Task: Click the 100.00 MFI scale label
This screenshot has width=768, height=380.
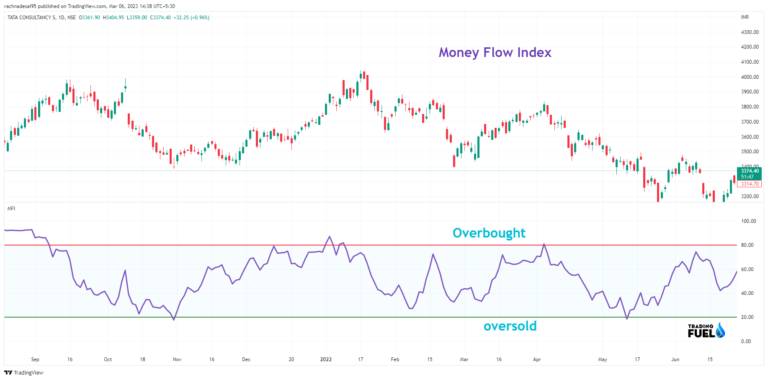Action: pyautogui.click(x=748, y=221)
